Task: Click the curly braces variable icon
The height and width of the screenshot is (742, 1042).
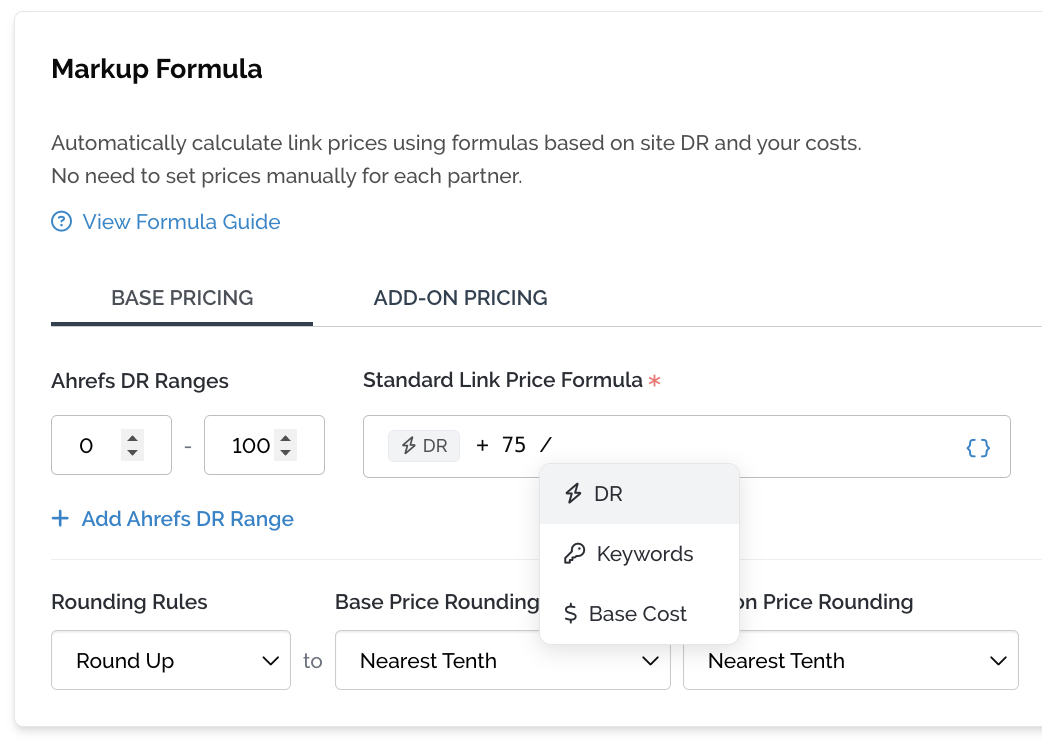Action: click(978, 447)
